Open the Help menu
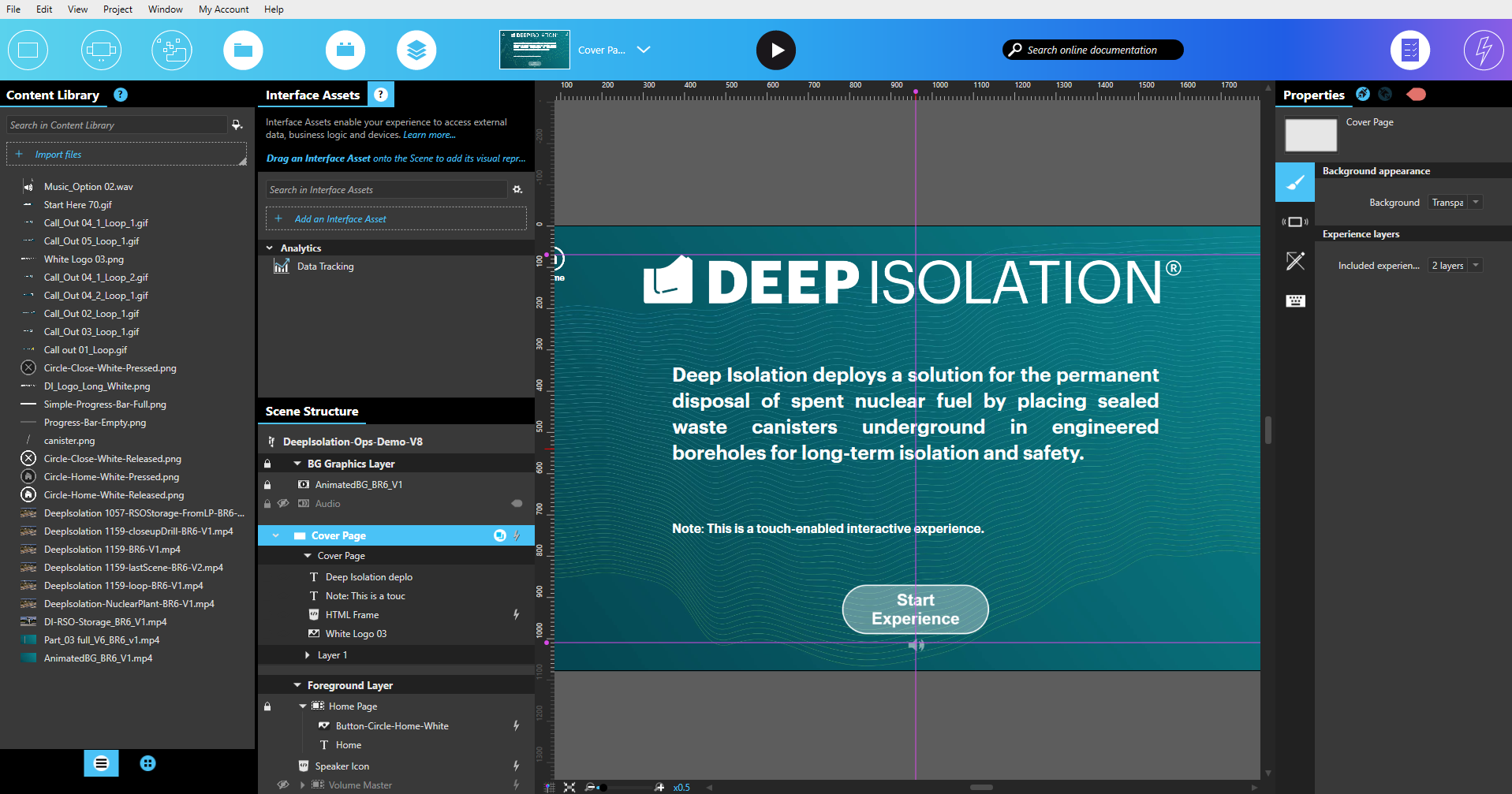Viewport: 1512px width, 794px height. pos(274,9)
